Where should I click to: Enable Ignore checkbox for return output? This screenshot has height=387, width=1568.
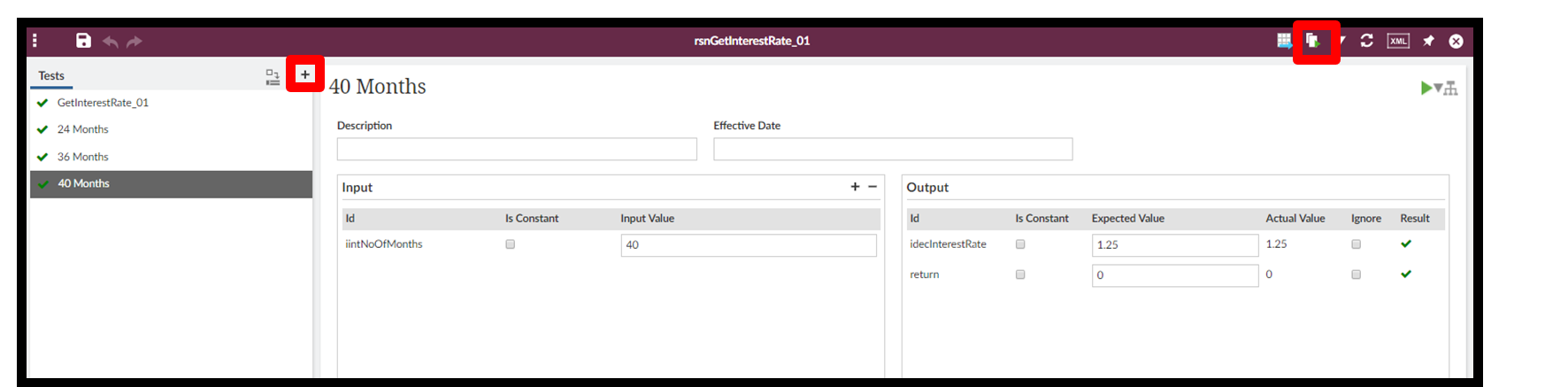pos(1356,275)
